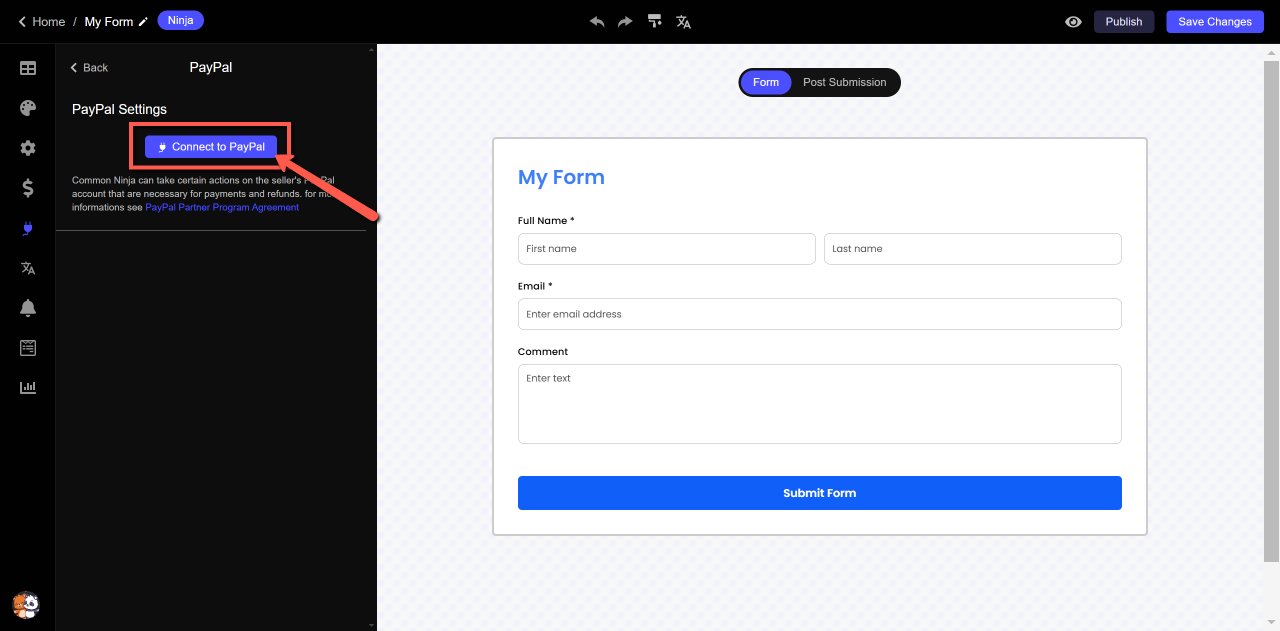Viewport: 1280px width, 631px height.
Task: Open the bar chart analytics icon
Action: pos(28,388)
